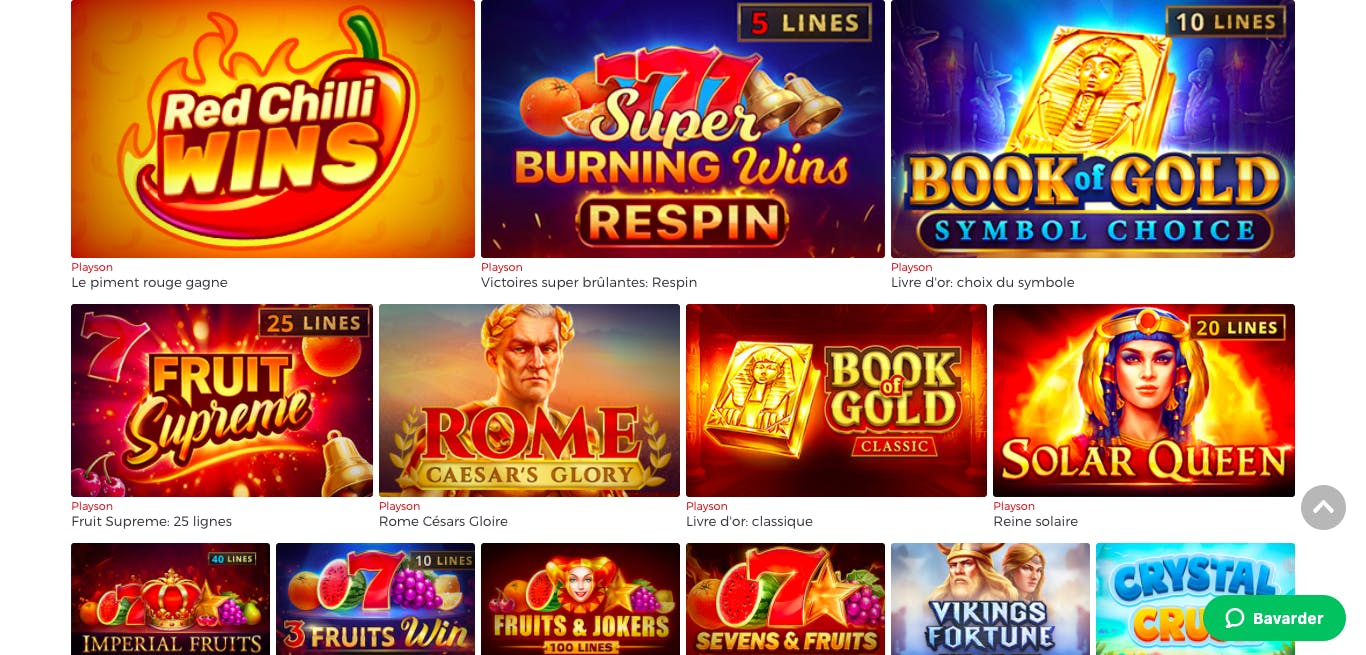Open the Solar Queen game thumbnail
1366x655 pixels.
tap(1144, 400)
